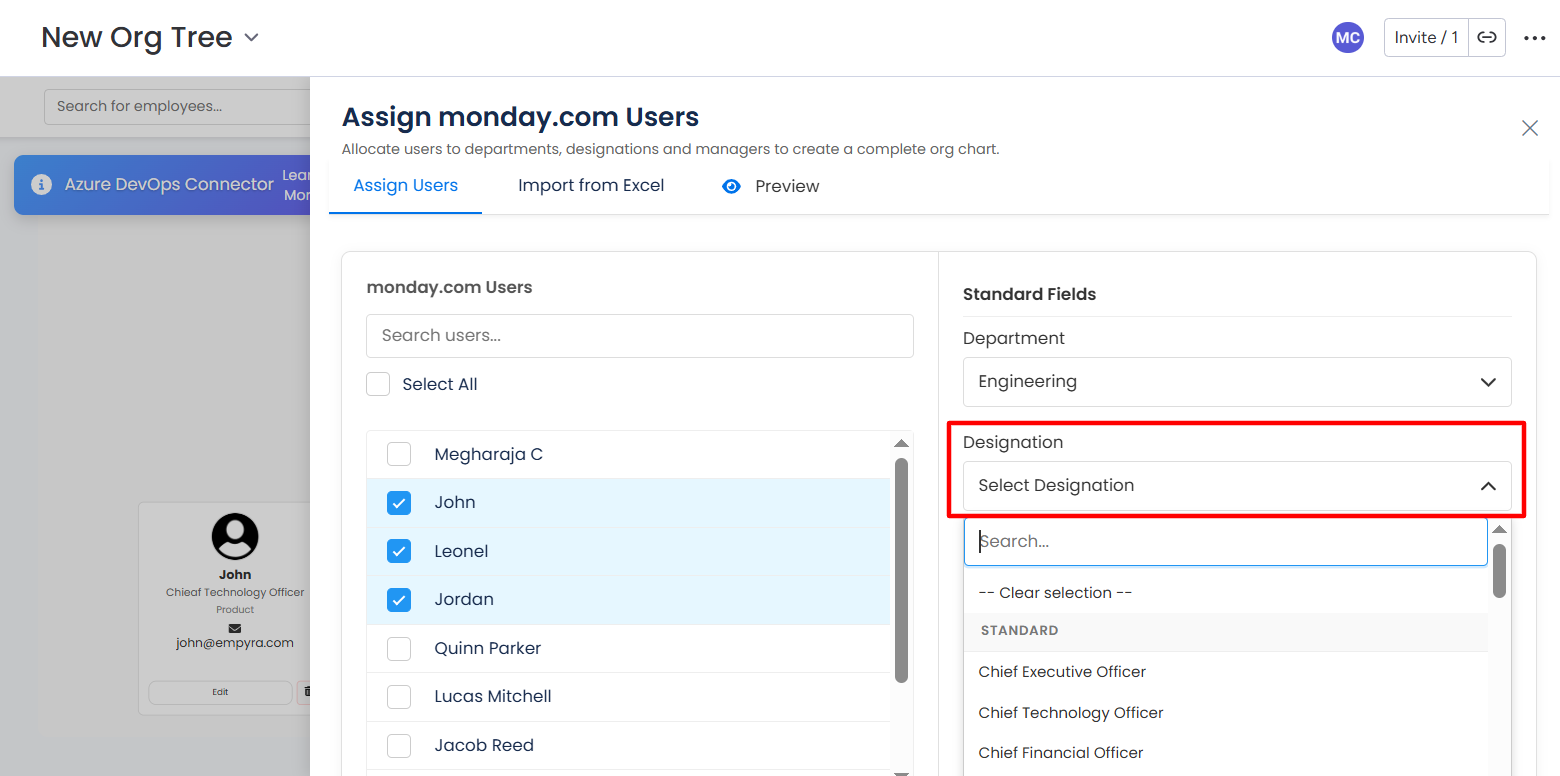Check the box for Megharaja C
1560x776 pixels.
coord(399,454)
